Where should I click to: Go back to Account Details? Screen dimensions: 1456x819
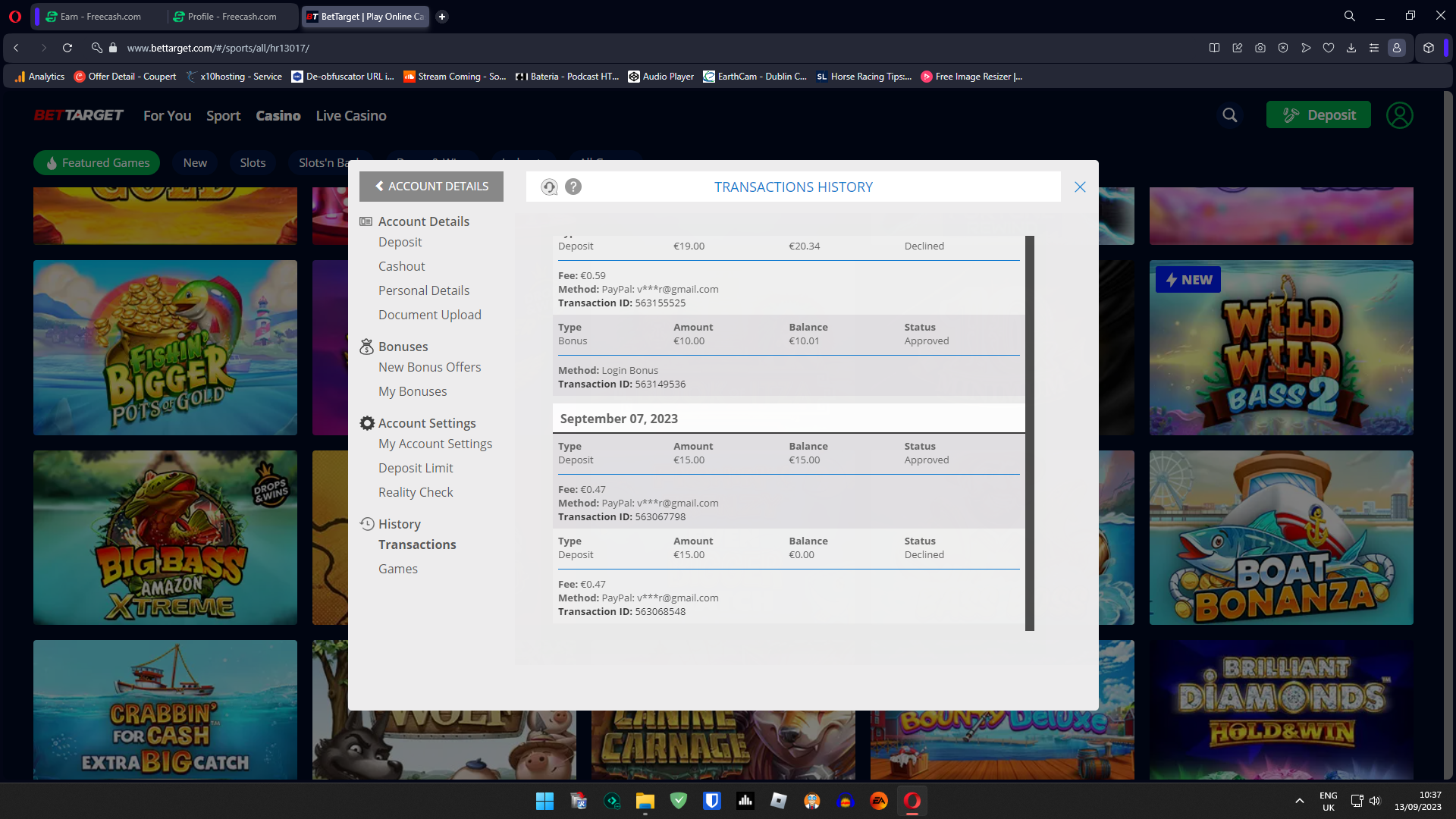[x=431, y=187]
